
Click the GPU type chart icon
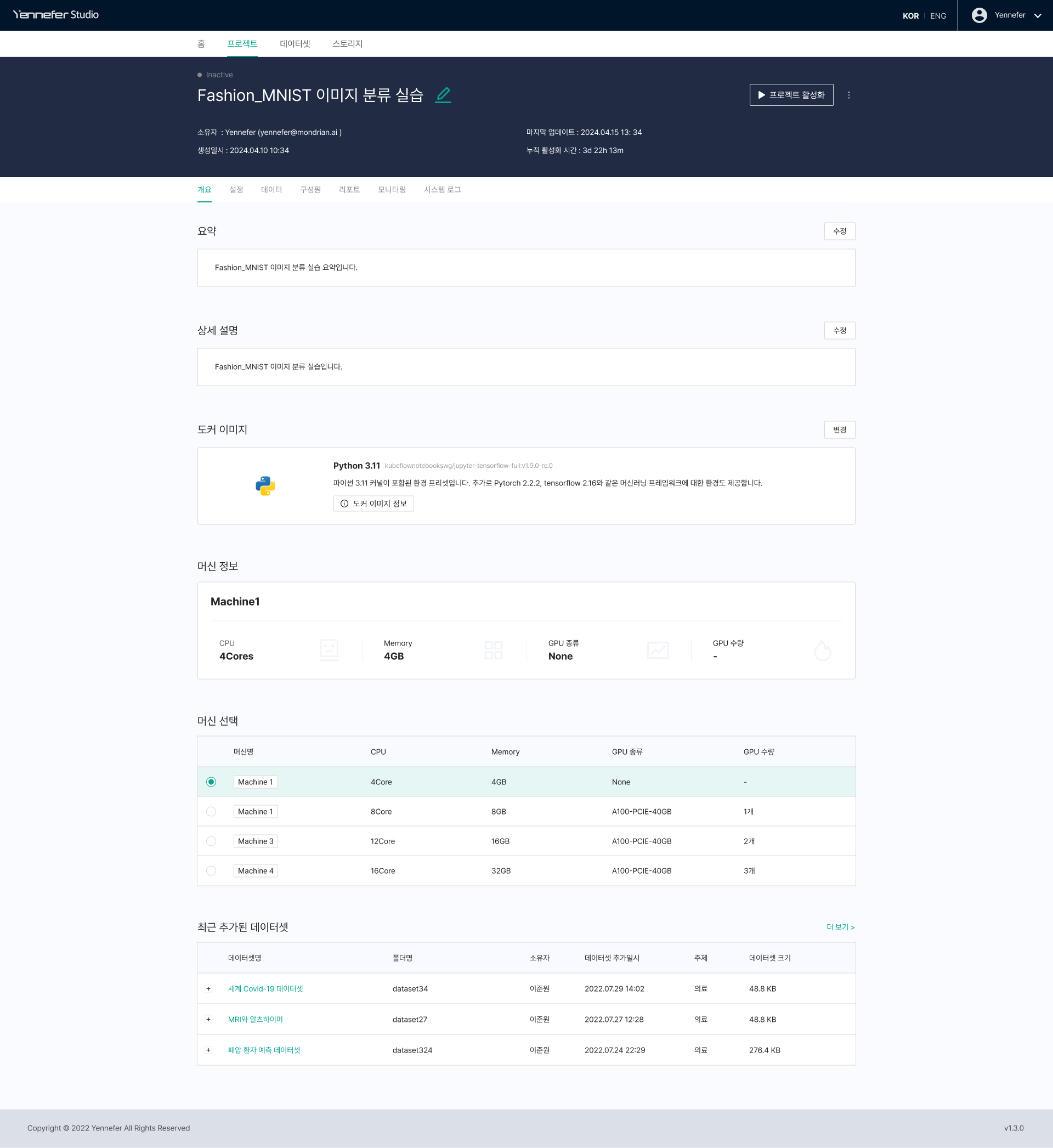tap(658, 649)
